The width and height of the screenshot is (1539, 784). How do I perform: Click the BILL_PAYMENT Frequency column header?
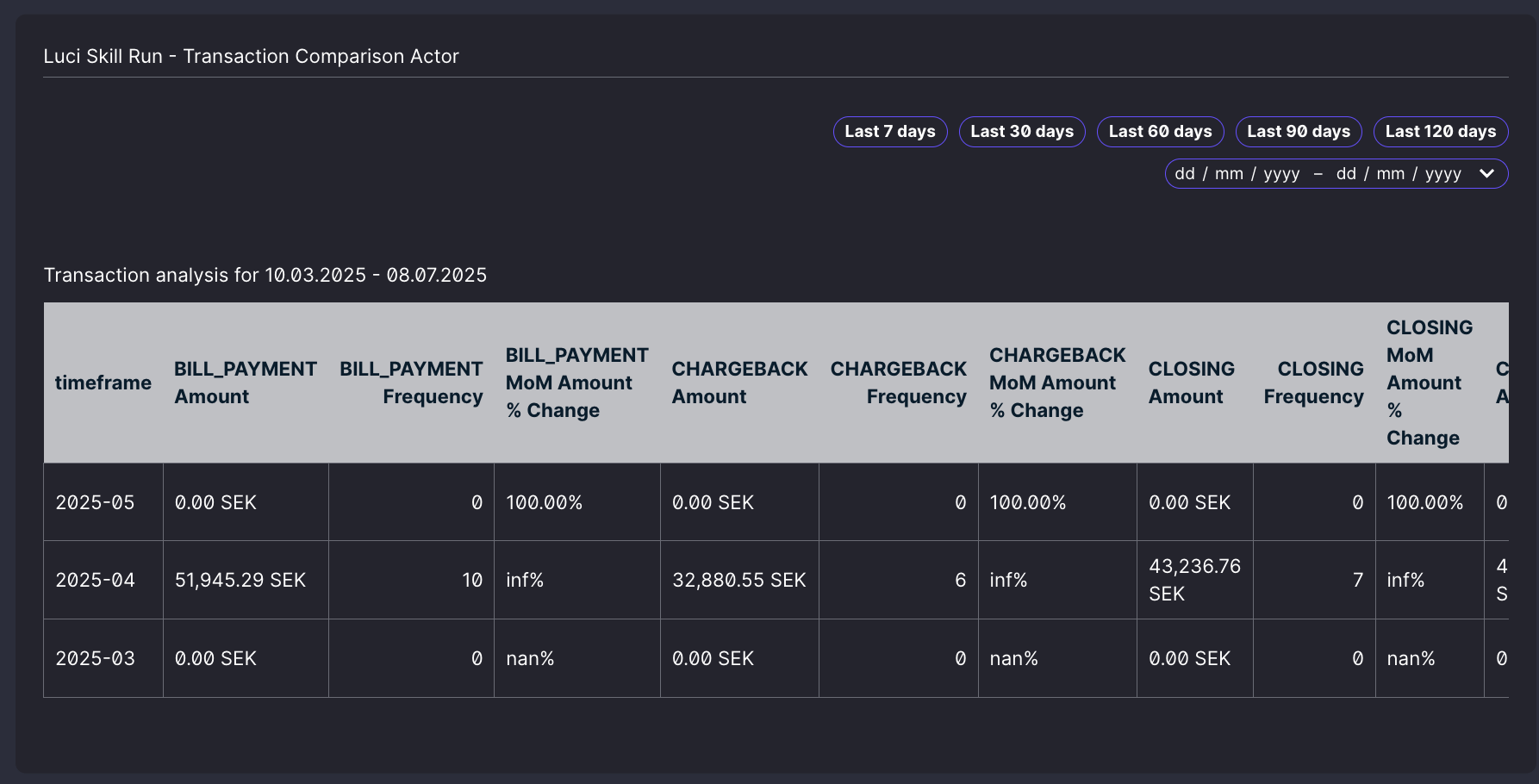click(411, 383)
